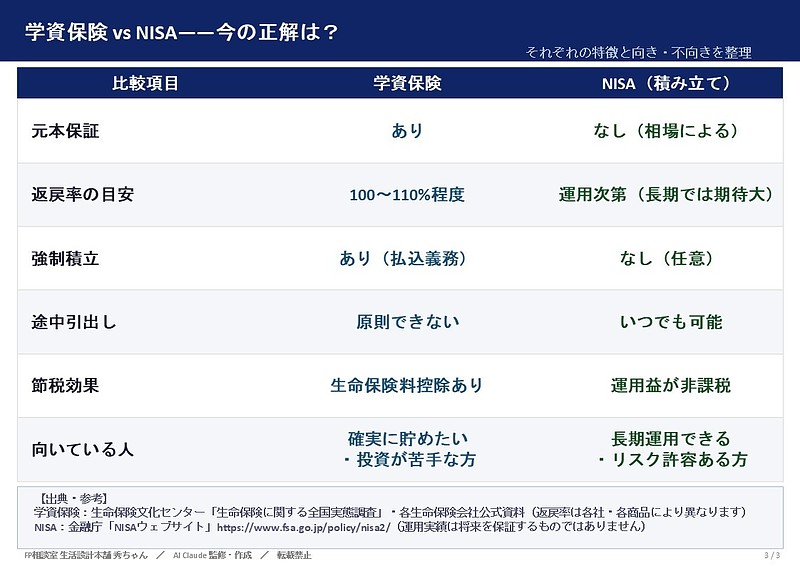Screen dimensions: 800x566
Task: Select the 運用益が非課税 cell
Action: coord(671,385)
